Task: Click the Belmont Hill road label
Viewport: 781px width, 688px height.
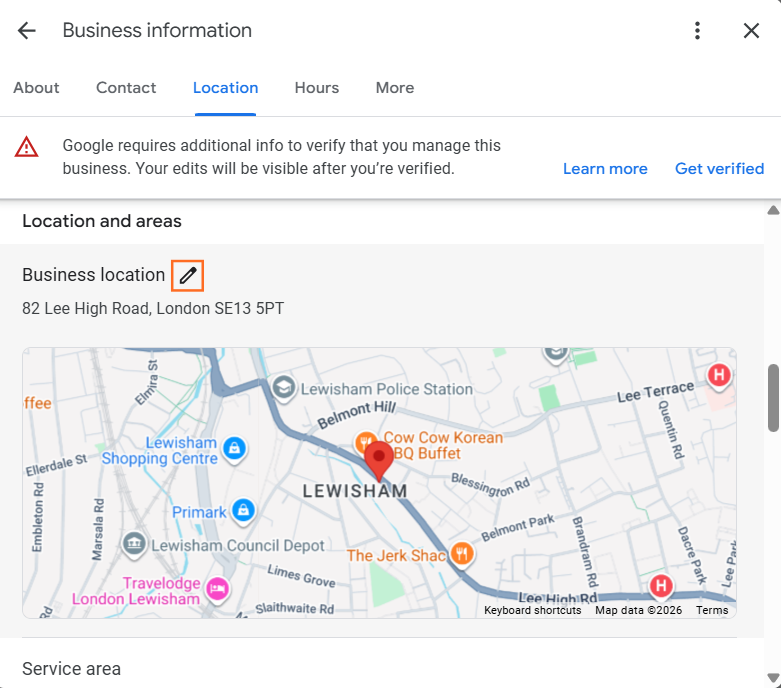Action: point(357,414)
